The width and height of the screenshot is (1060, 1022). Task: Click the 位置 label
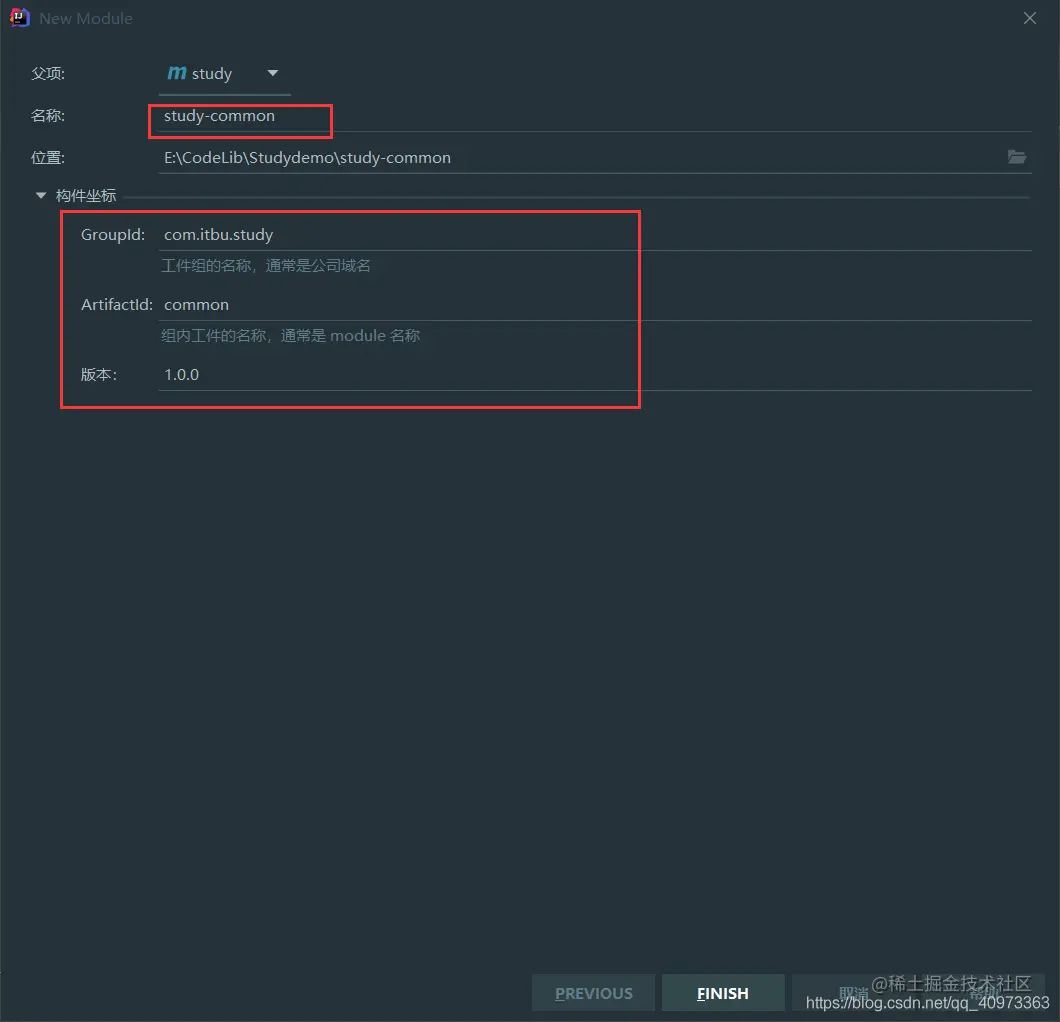click(48, 158)
